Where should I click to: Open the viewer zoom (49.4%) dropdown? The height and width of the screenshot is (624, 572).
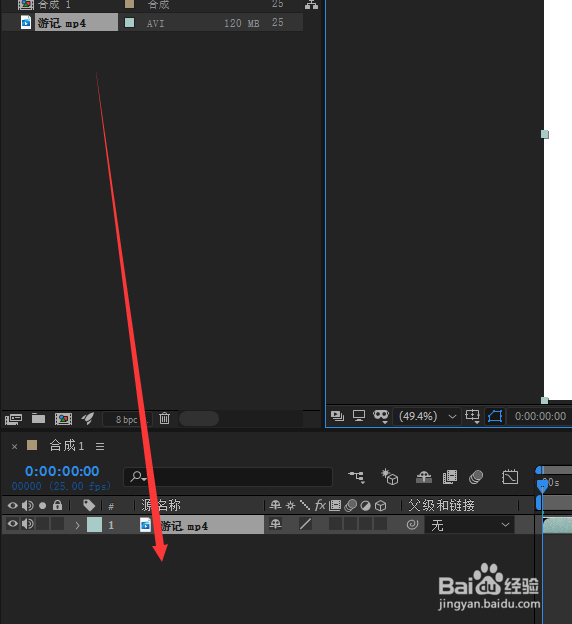(x=427, y=416)
